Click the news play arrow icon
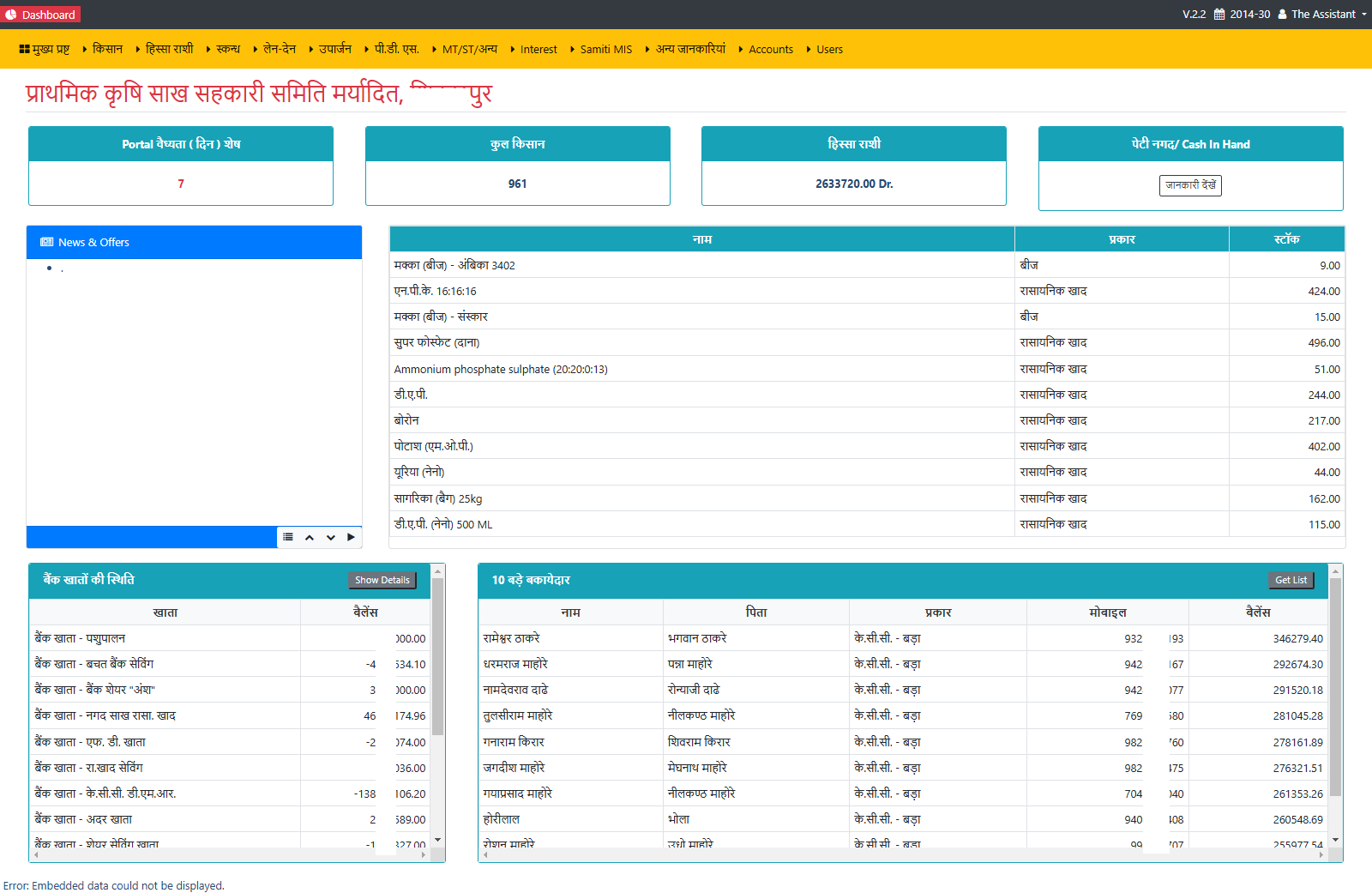The height and width of the screenshot is (893, 1372). [351, 537]
